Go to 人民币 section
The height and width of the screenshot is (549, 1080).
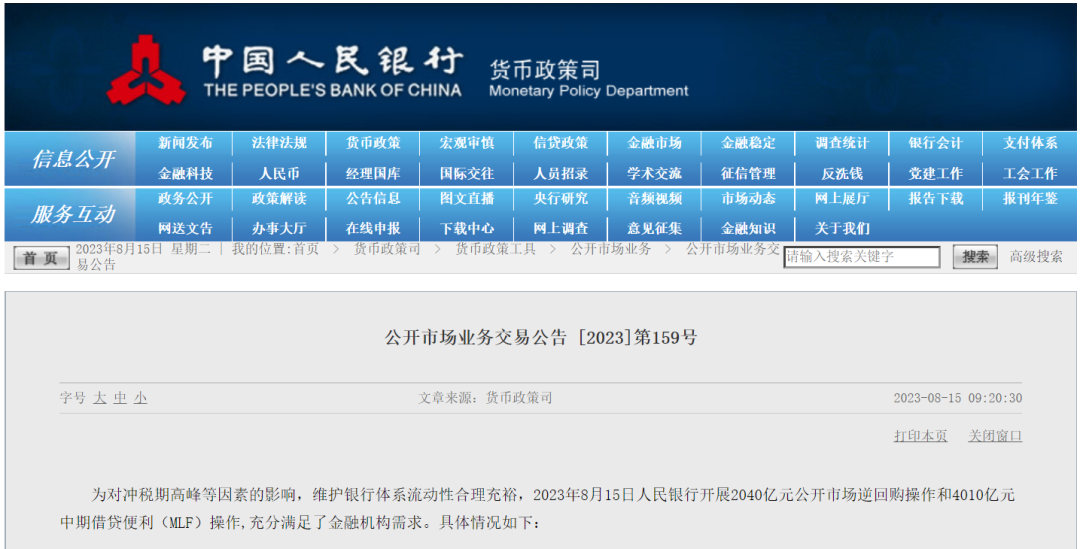pos(279,173)
